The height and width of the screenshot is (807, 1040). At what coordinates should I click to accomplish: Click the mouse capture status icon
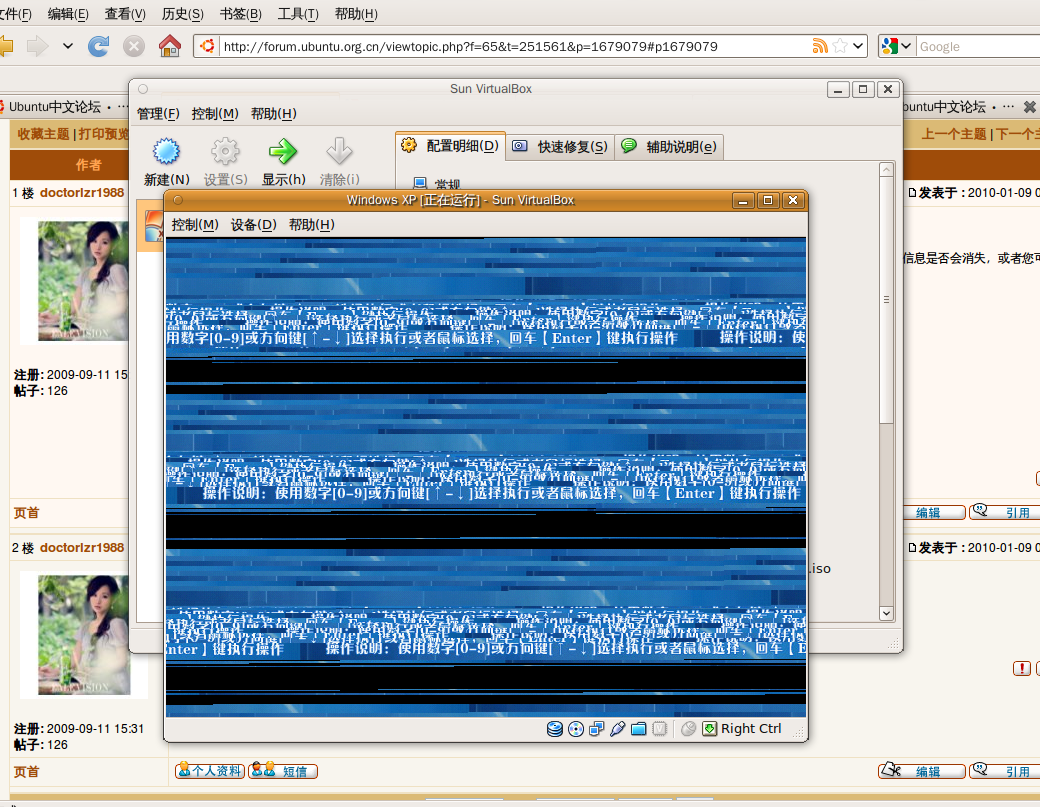tap(688, 729)
